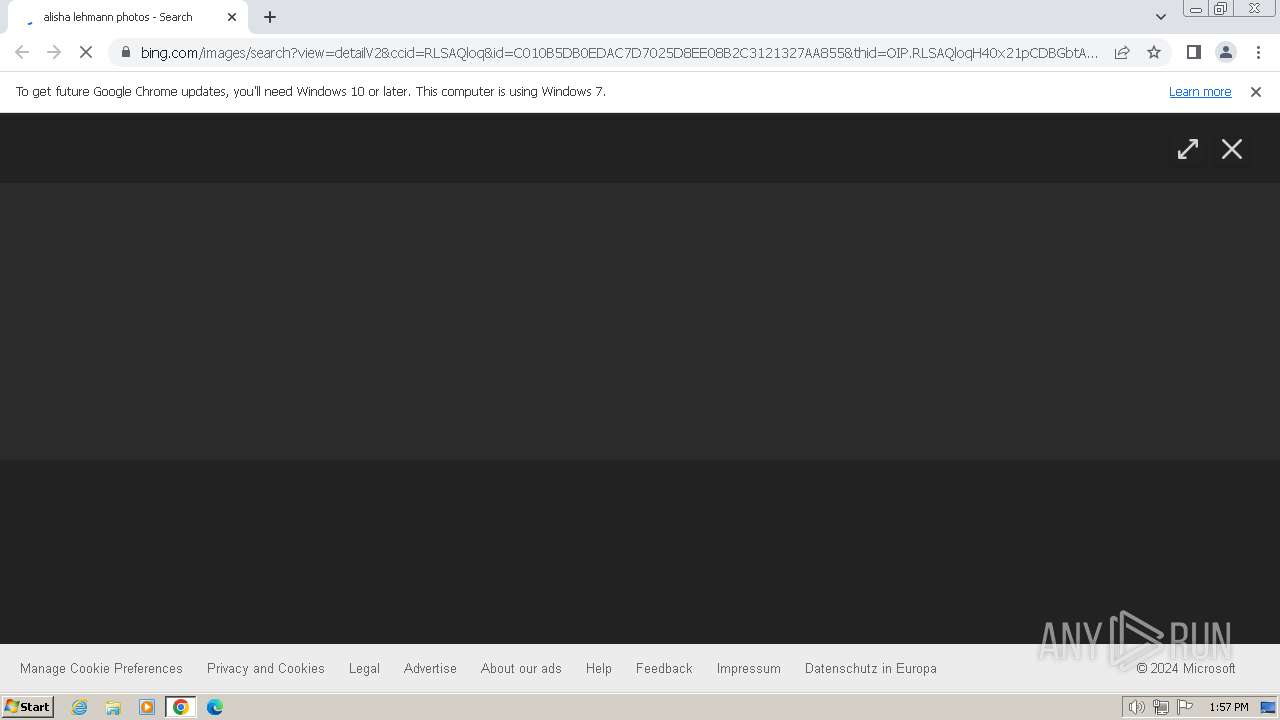Toggle Chrome side panel
This screenshot has width=1280, height=720.
[x=1193, y=52]
